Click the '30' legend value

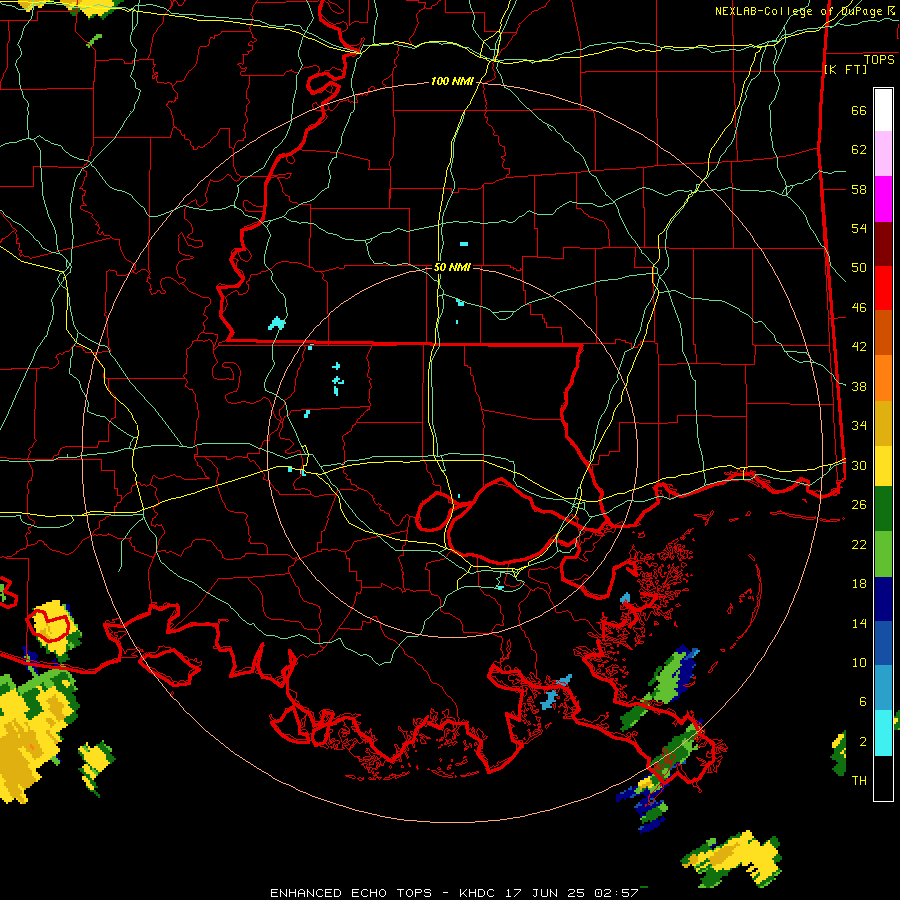point(859,465)
